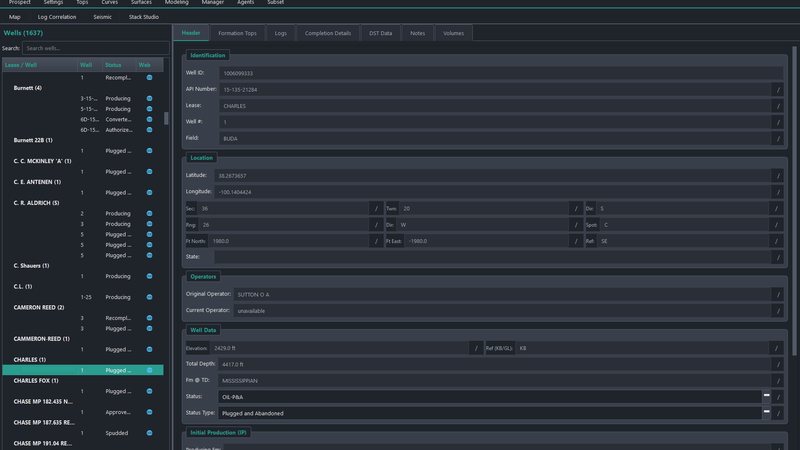Screen dimensions: 800x450
Task: Select the Producing C. R. ALDRICH well 2
Action: click(x=83, y=213)
